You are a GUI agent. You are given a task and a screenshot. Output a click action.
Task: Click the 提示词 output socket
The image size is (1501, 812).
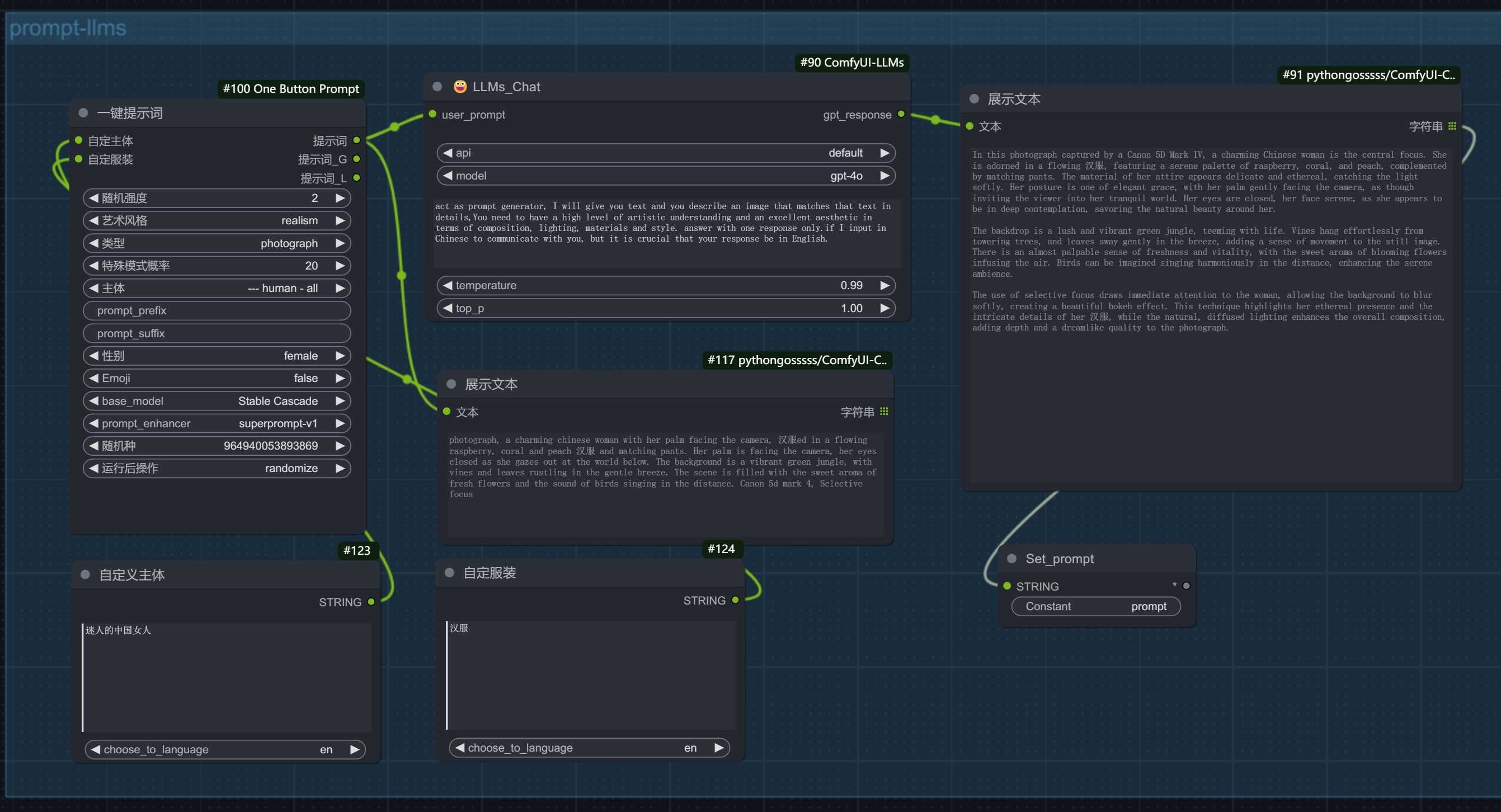[x=356, y=140]
